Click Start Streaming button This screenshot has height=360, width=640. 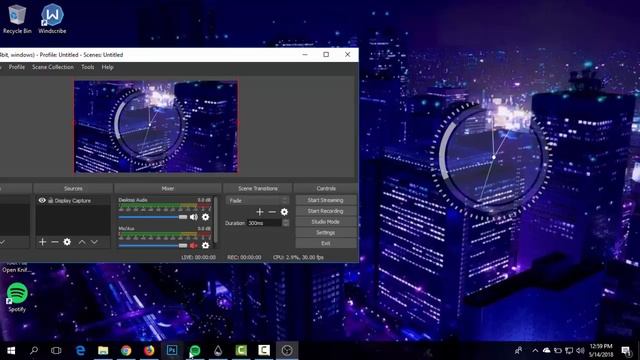click(x=325, y=200)
